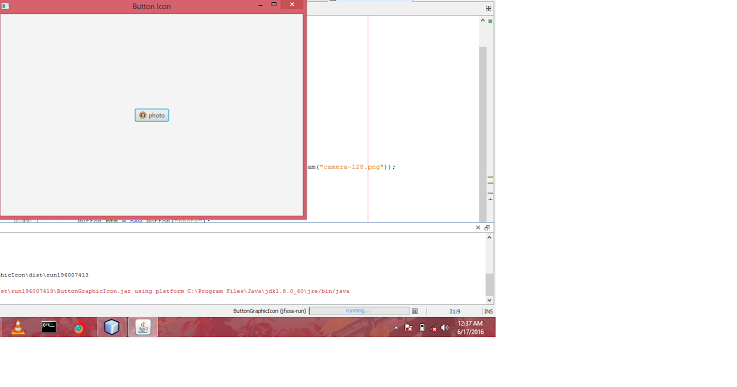The width and height of the screenshot is (737, 387).
Task: Open the Action Center flag tray icon
Action: (x=408, y=328)
